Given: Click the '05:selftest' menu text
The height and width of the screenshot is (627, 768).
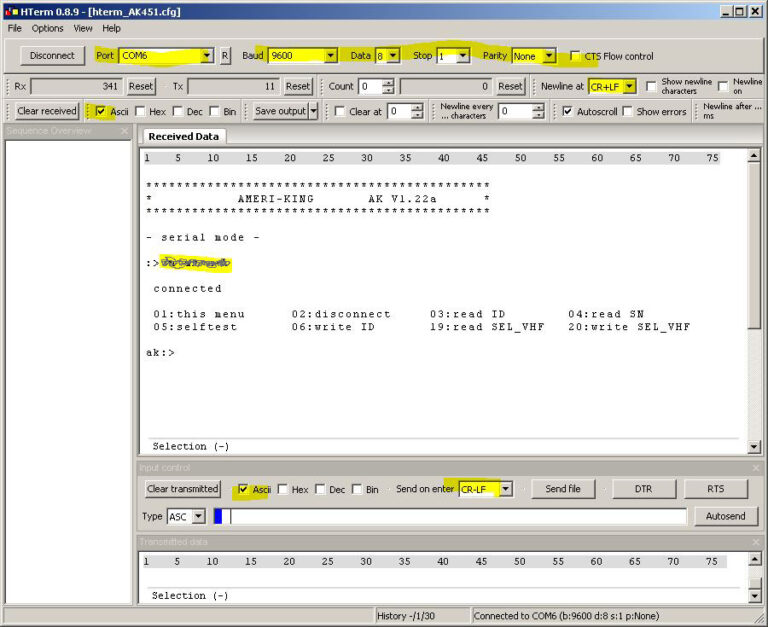Looking at the screenshot, I should 195,327.
